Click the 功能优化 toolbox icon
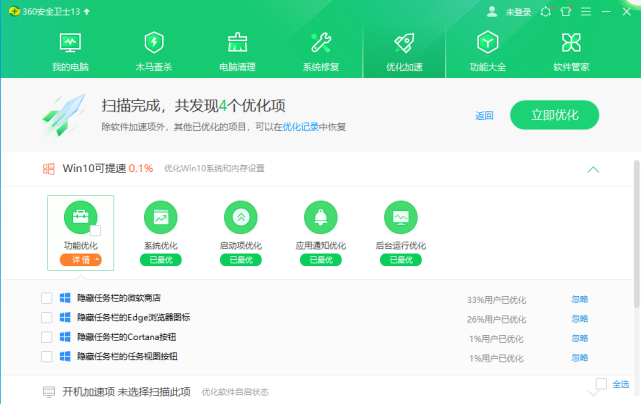Screen dimensions: 641x404 [x=81, y=217]
